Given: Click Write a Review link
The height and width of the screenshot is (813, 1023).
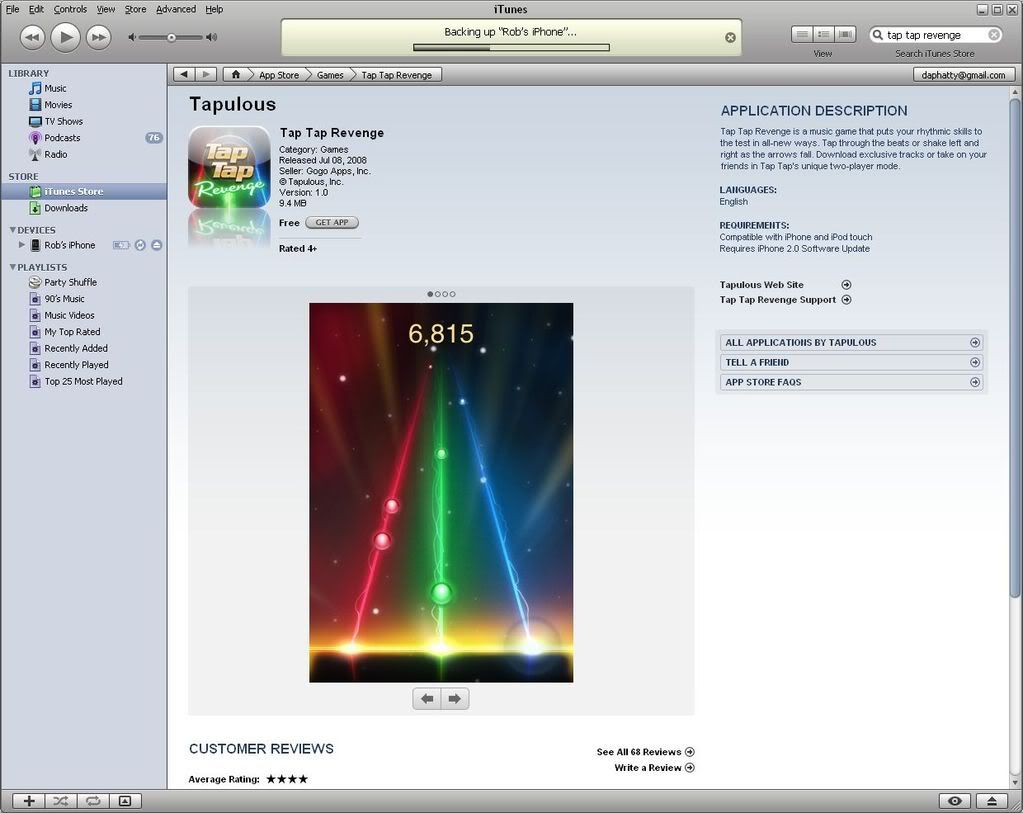Looking at the screenshot, I should point(654,768).
